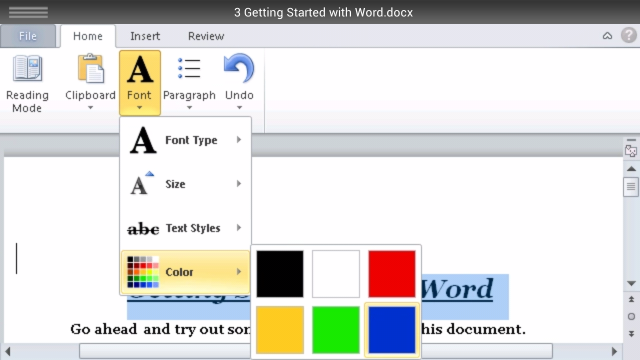The height and width of the screenshot is (360, 640).
Task: Apply the green font color
Action: point(336,330)
